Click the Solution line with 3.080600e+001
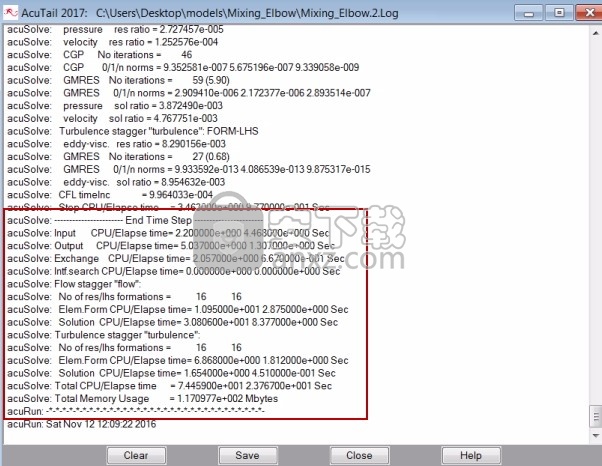602x466 pixels. [173, 322]
